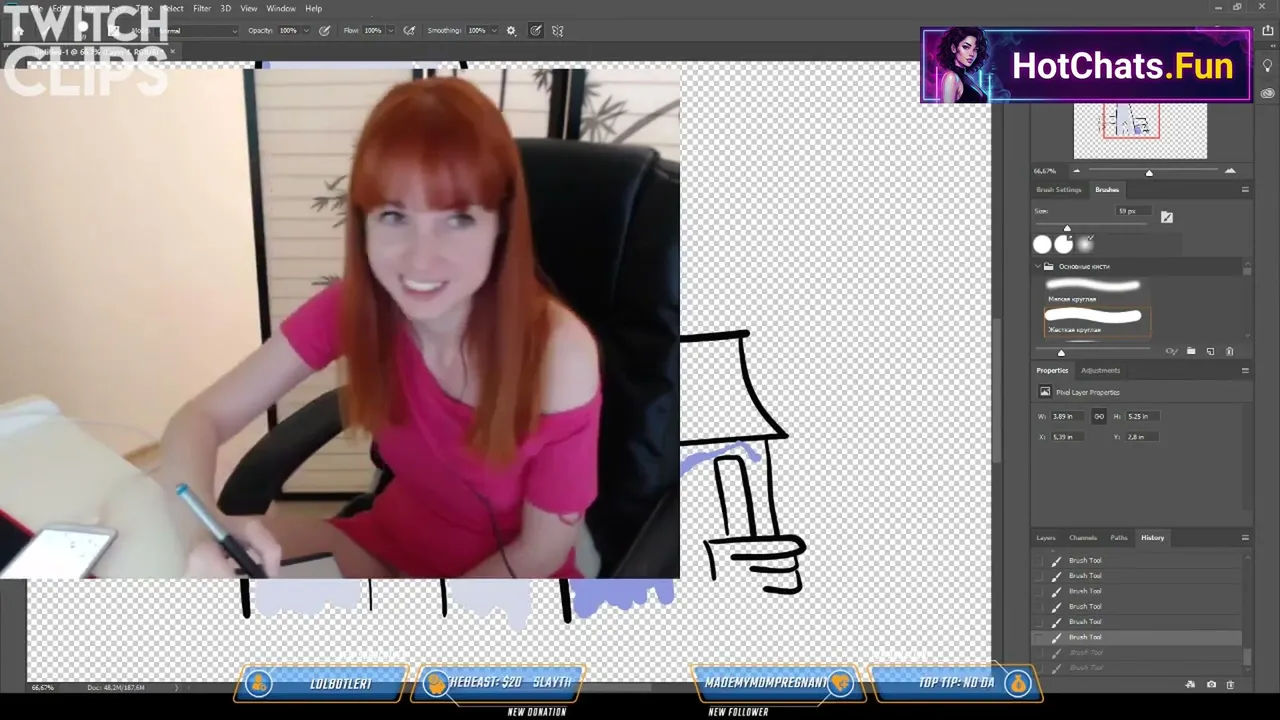Viewport: 1280px width, 720px height.
Task: Open the 3D menu
Action: [x=226, y=9]
